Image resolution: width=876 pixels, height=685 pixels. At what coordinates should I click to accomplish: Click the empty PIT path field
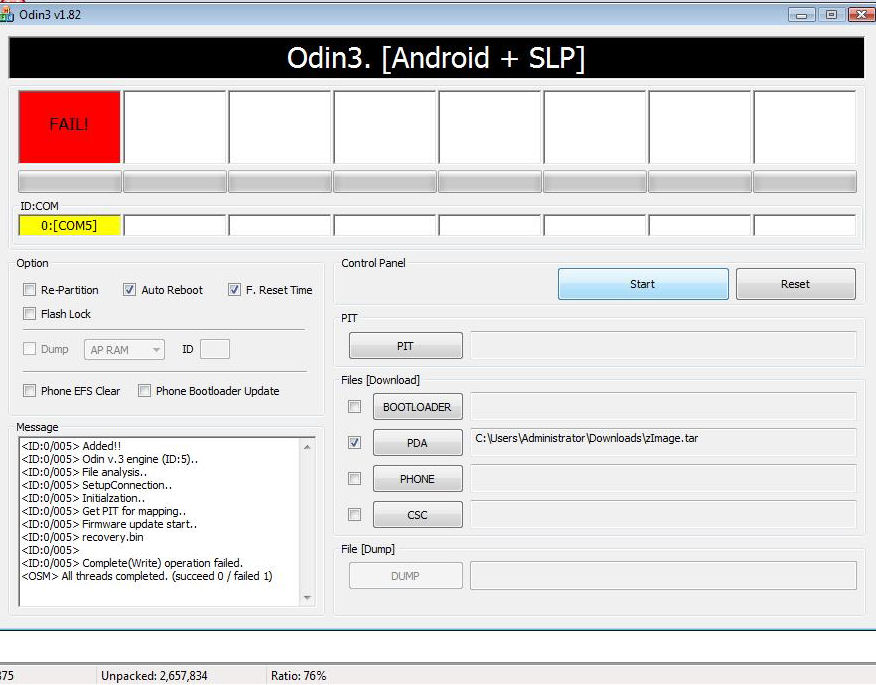[x=663, y=345]
